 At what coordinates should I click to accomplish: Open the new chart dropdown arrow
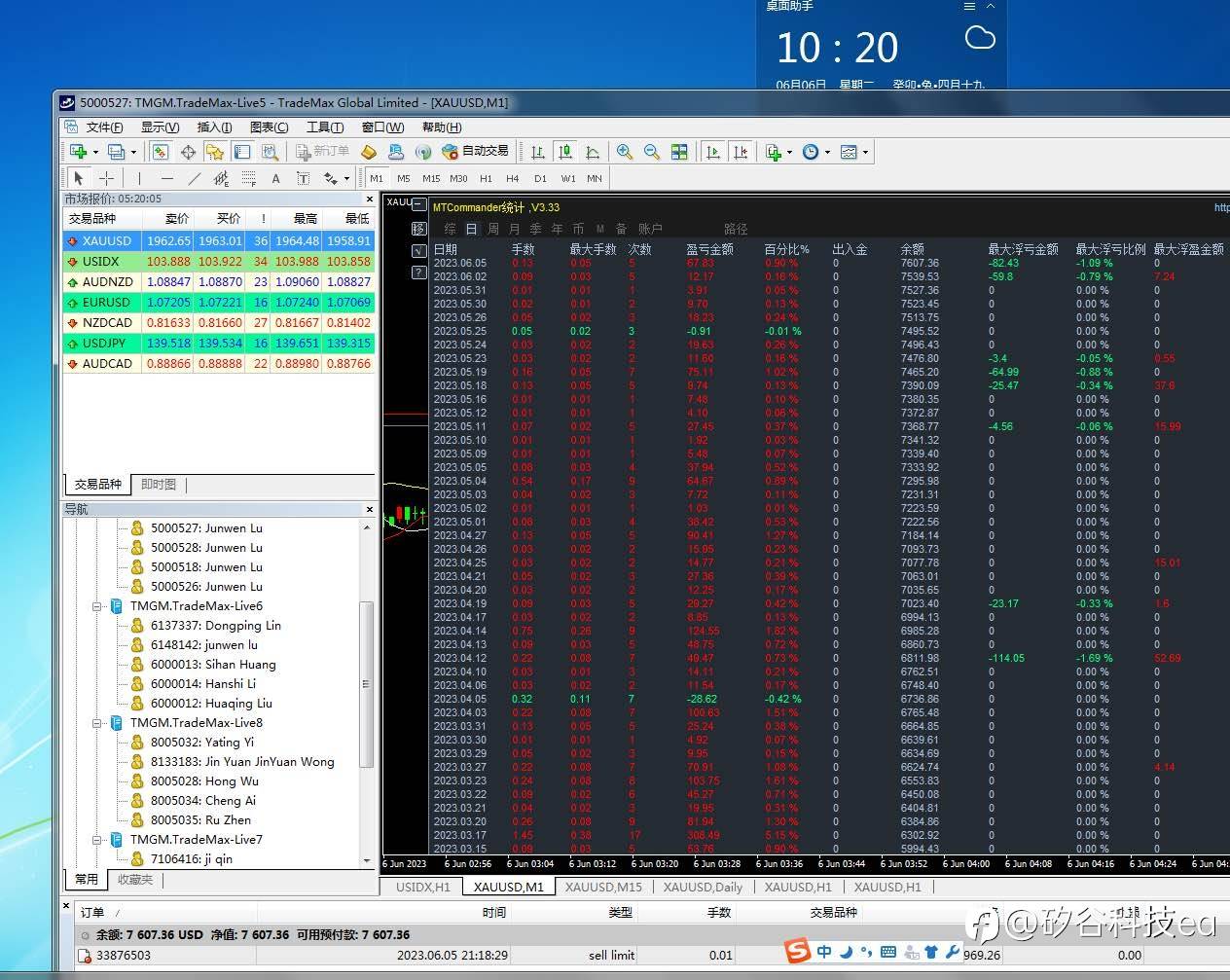coord(95,152)
